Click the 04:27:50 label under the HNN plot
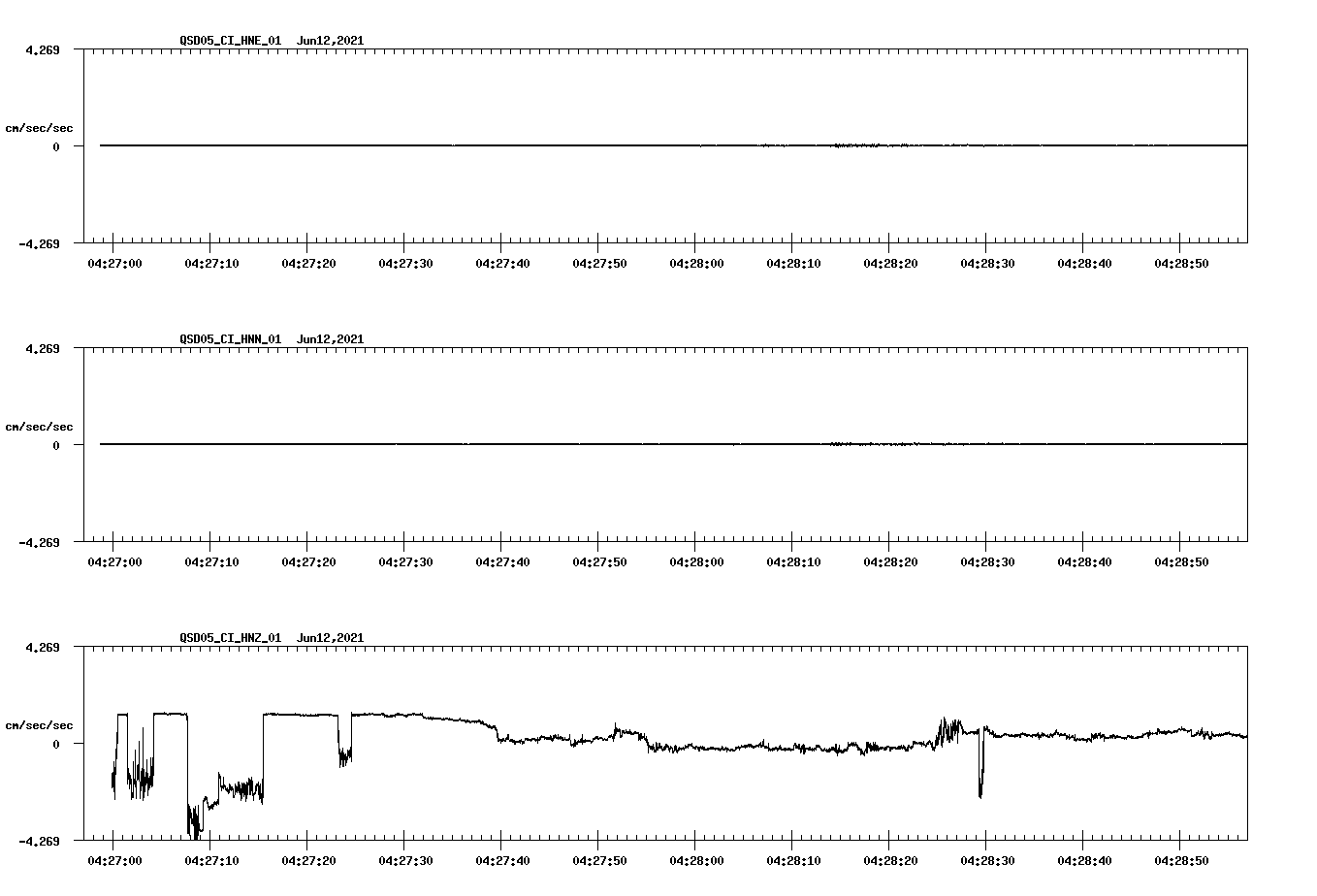1317x896 pixels. 599,562
